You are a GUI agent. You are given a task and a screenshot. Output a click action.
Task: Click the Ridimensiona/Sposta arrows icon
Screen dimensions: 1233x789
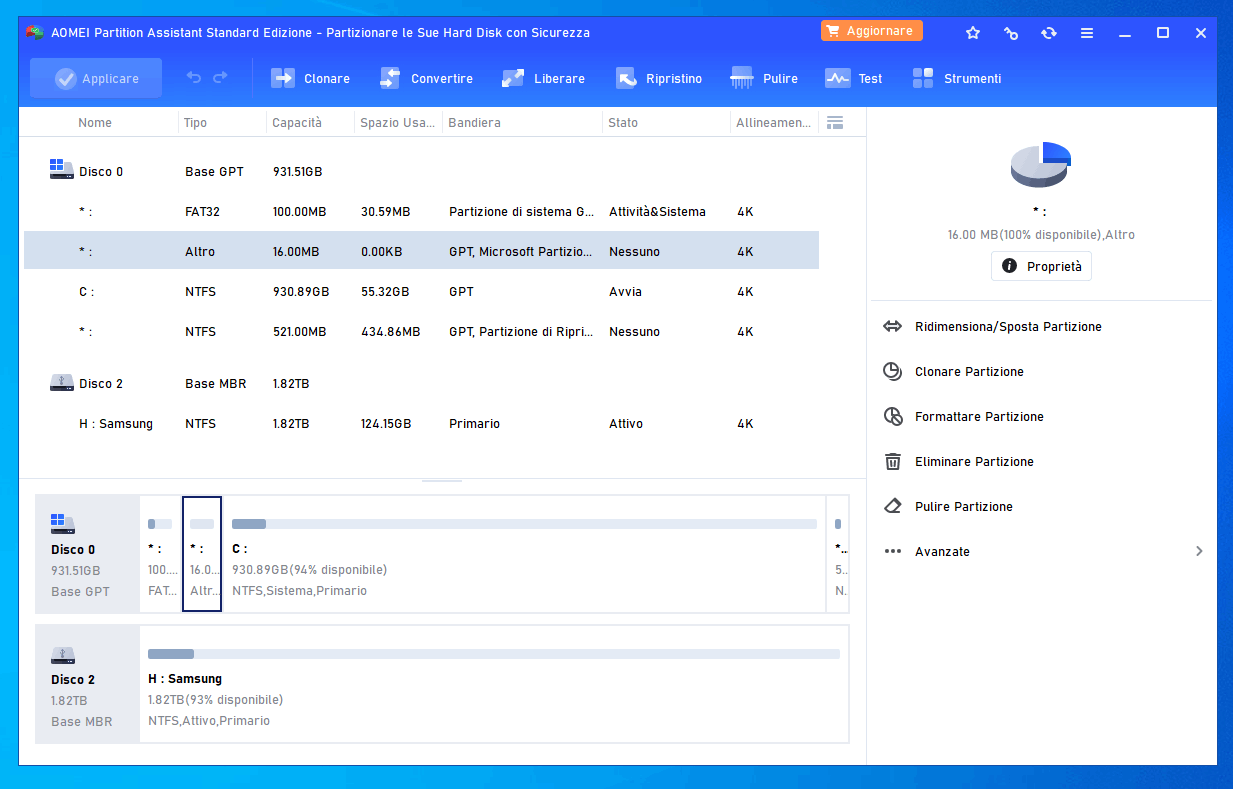coord(893,326)
